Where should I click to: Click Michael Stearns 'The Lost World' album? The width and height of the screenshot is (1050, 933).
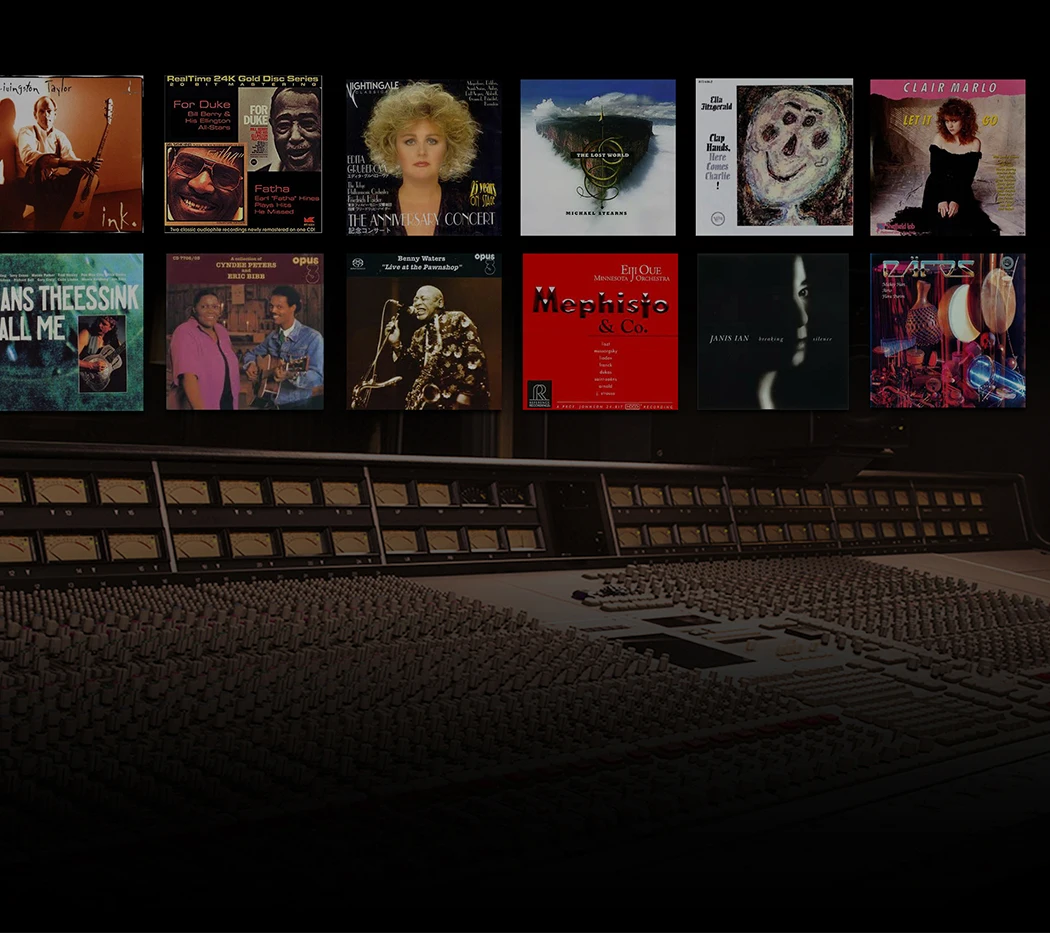click(x=598, y=157)
